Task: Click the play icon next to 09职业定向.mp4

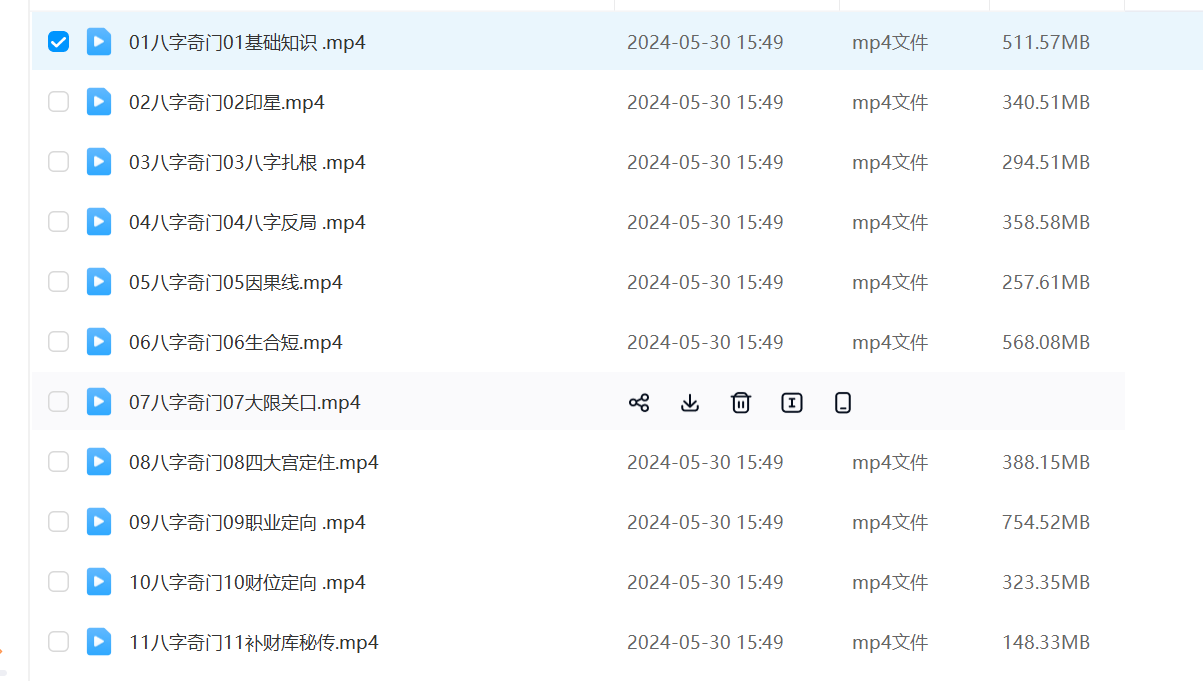Action: pos(99,522)
